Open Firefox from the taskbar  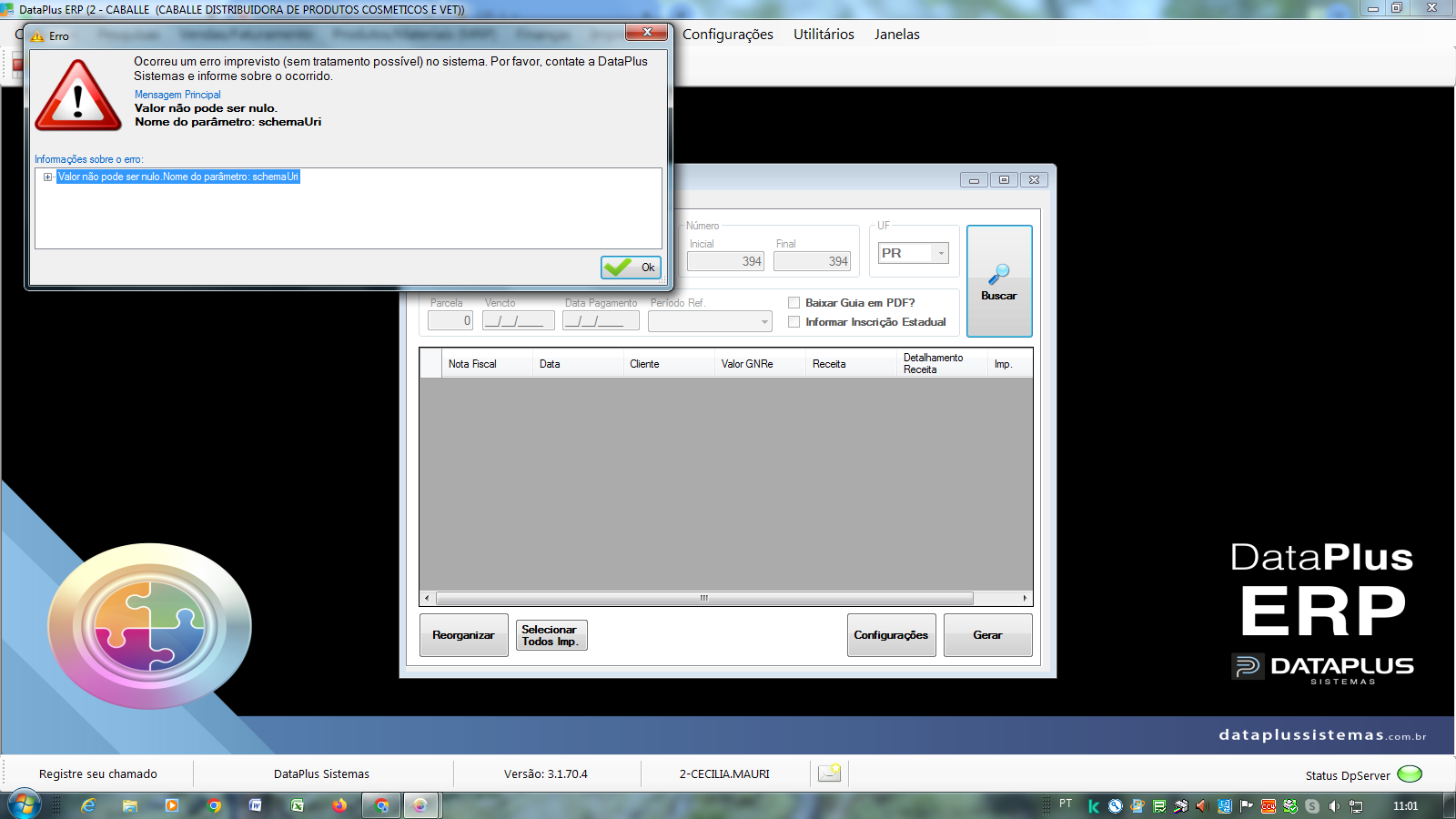click(x=339, y=805)
